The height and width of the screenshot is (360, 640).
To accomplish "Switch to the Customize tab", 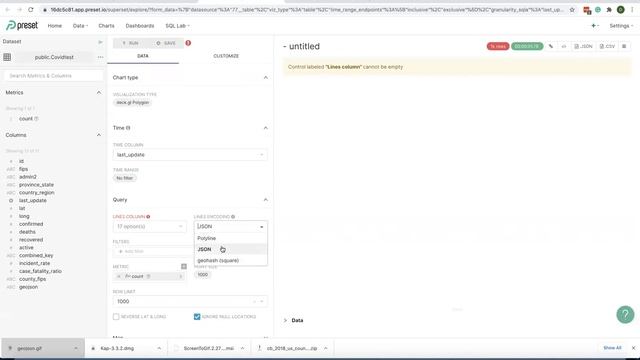I will click(x=226, y=56).
